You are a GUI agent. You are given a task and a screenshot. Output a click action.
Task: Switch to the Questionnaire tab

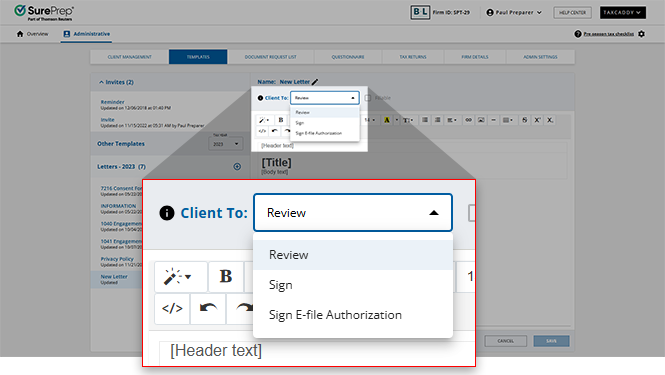348,57
